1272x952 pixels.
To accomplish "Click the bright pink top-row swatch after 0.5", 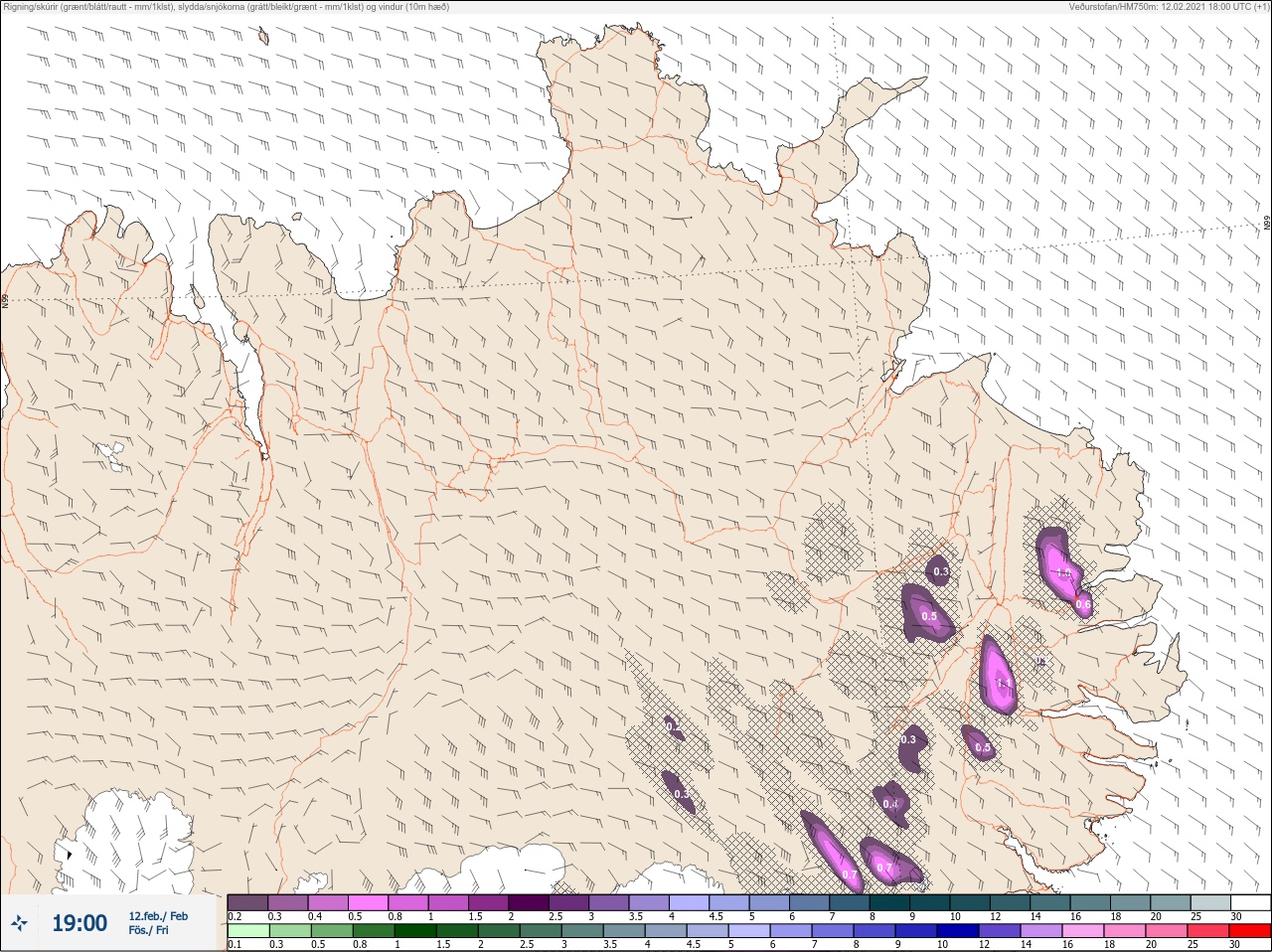I will pyautogui.click(x=369, y=902).
